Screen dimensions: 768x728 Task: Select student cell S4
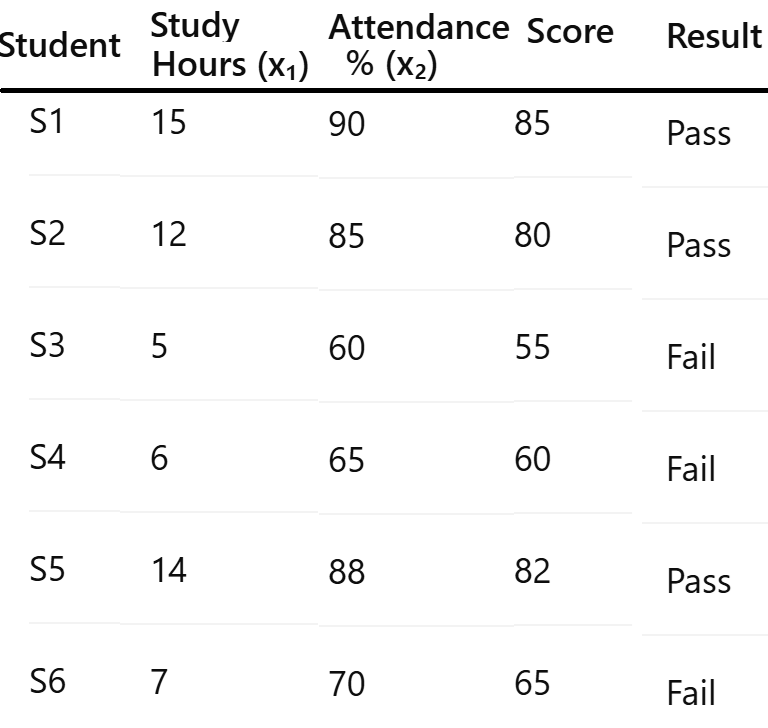[48, 458]
